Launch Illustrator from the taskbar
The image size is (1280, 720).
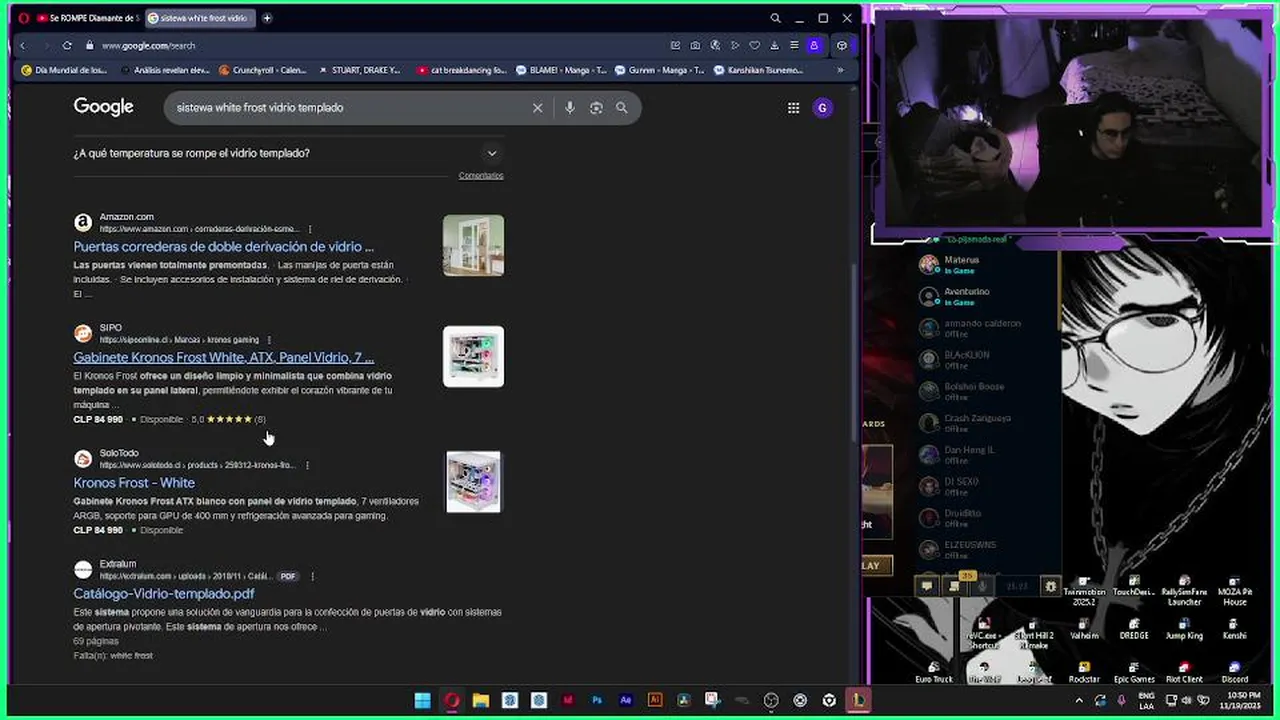655,700
